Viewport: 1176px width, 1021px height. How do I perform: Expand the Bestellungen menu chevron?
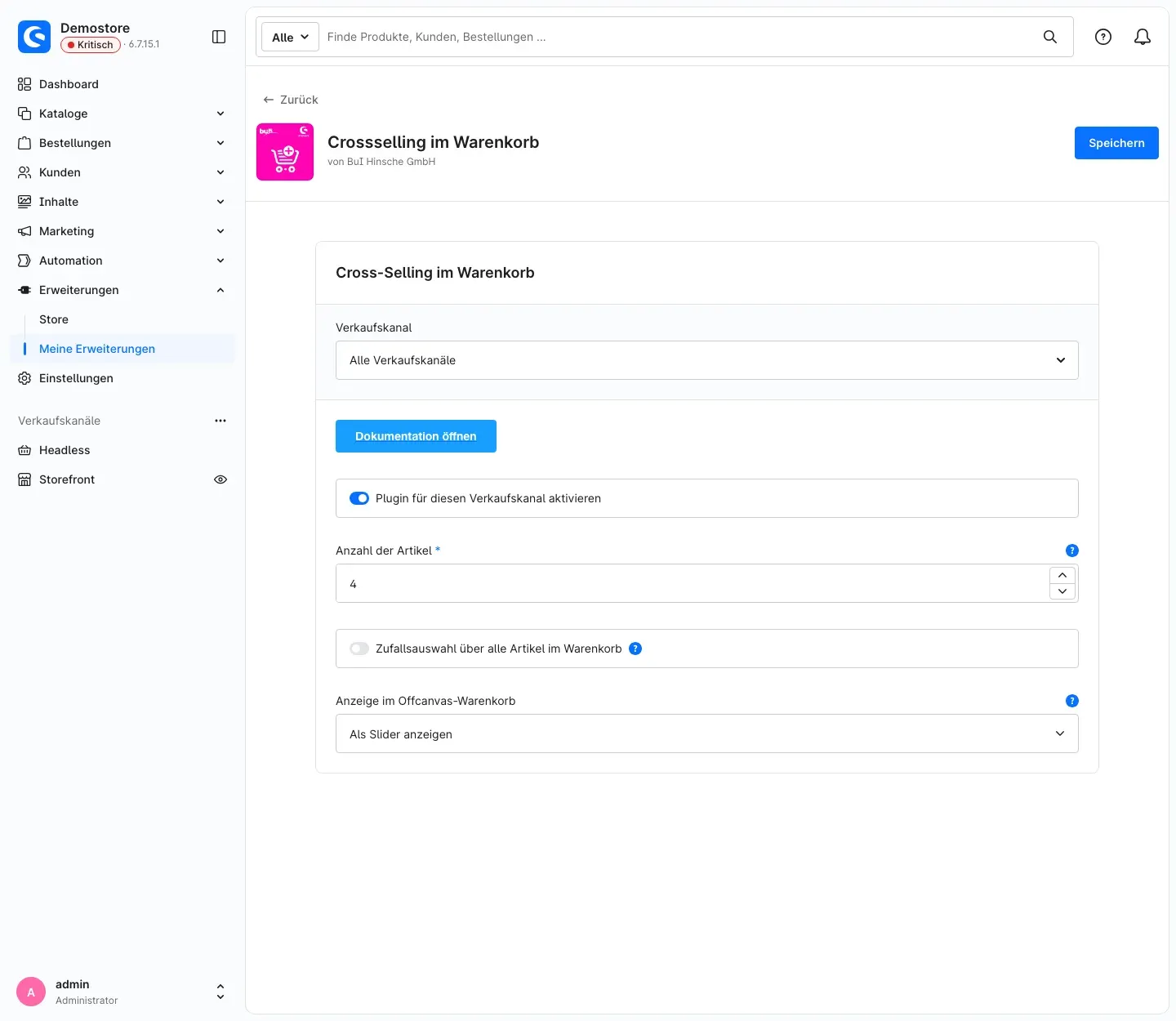(x=220, y=143)
